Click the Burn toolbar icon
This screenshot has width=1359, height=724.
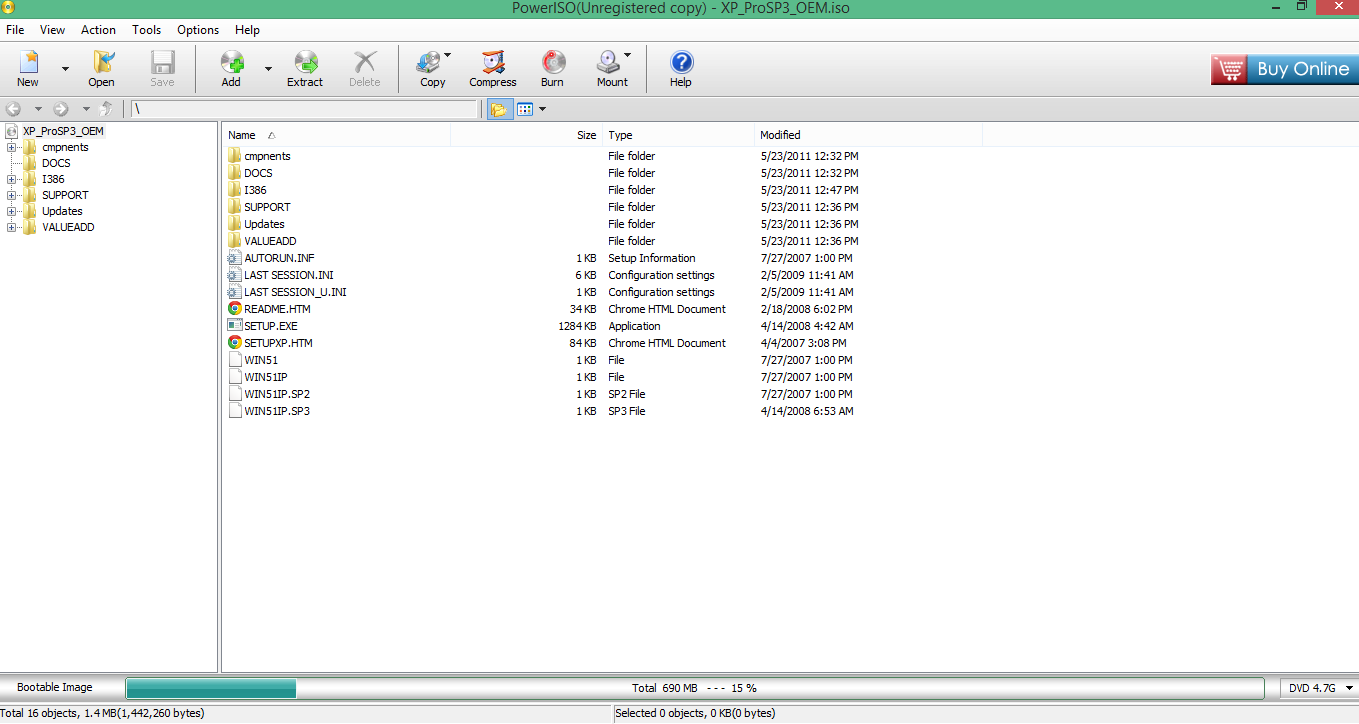click(553, 63)
